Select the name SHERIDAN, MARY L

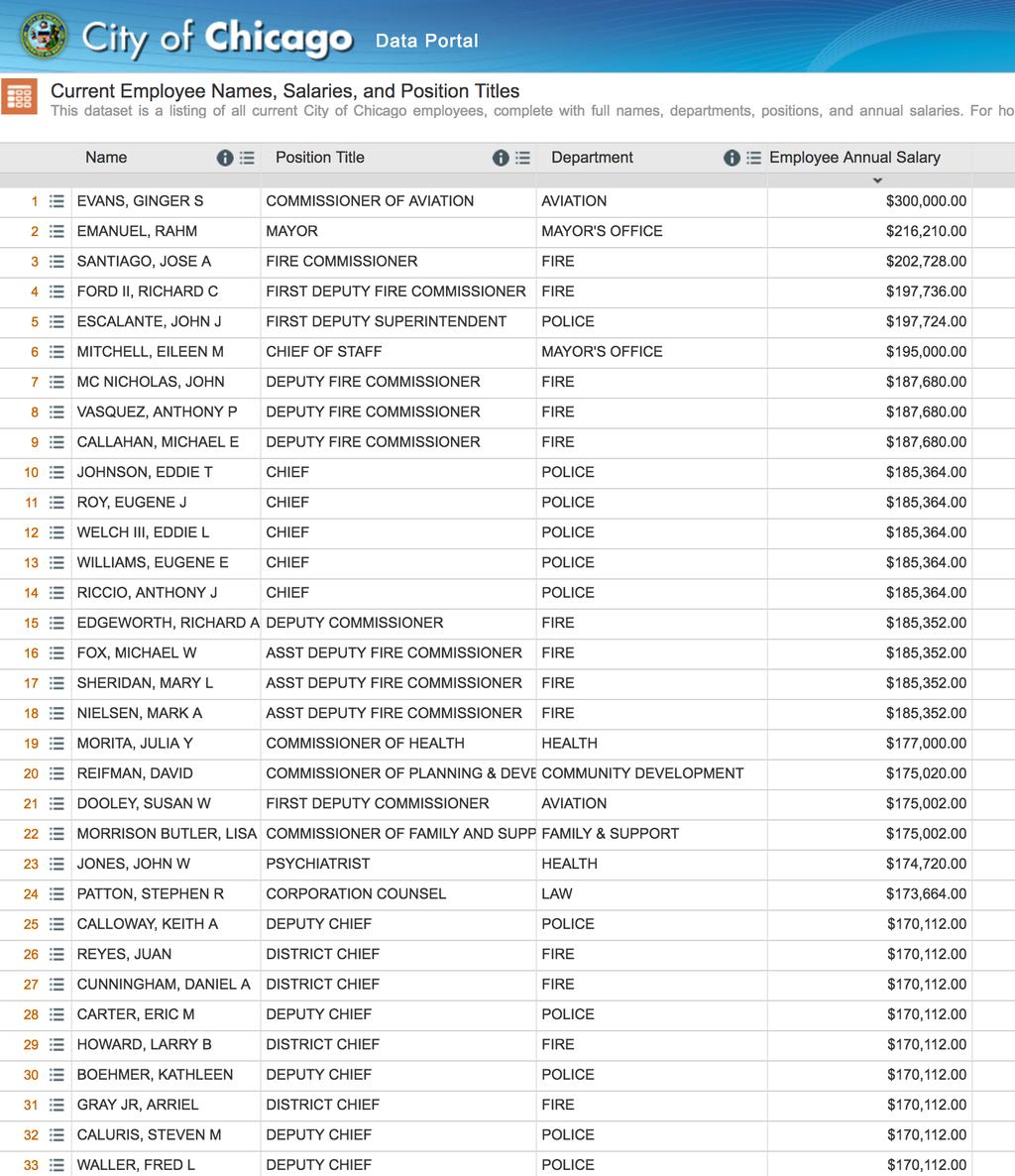click(x=145, y=683)
